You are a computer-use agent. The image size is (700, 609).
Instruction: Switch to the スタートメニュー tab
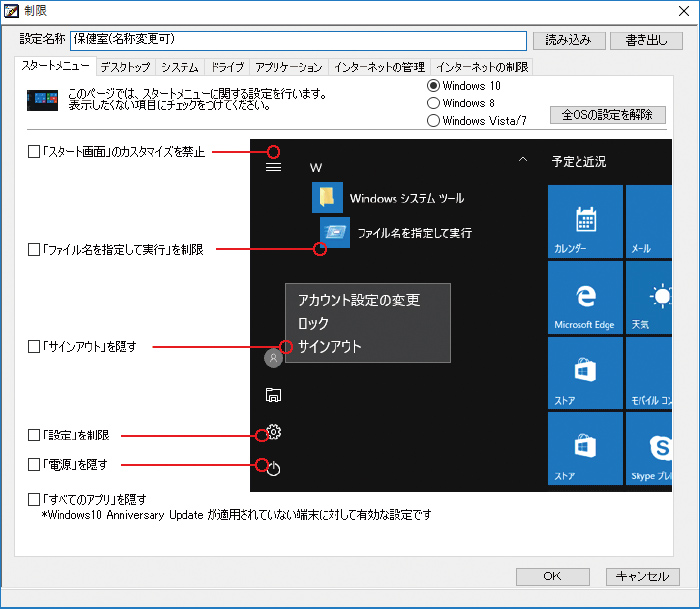pos(55,66)
